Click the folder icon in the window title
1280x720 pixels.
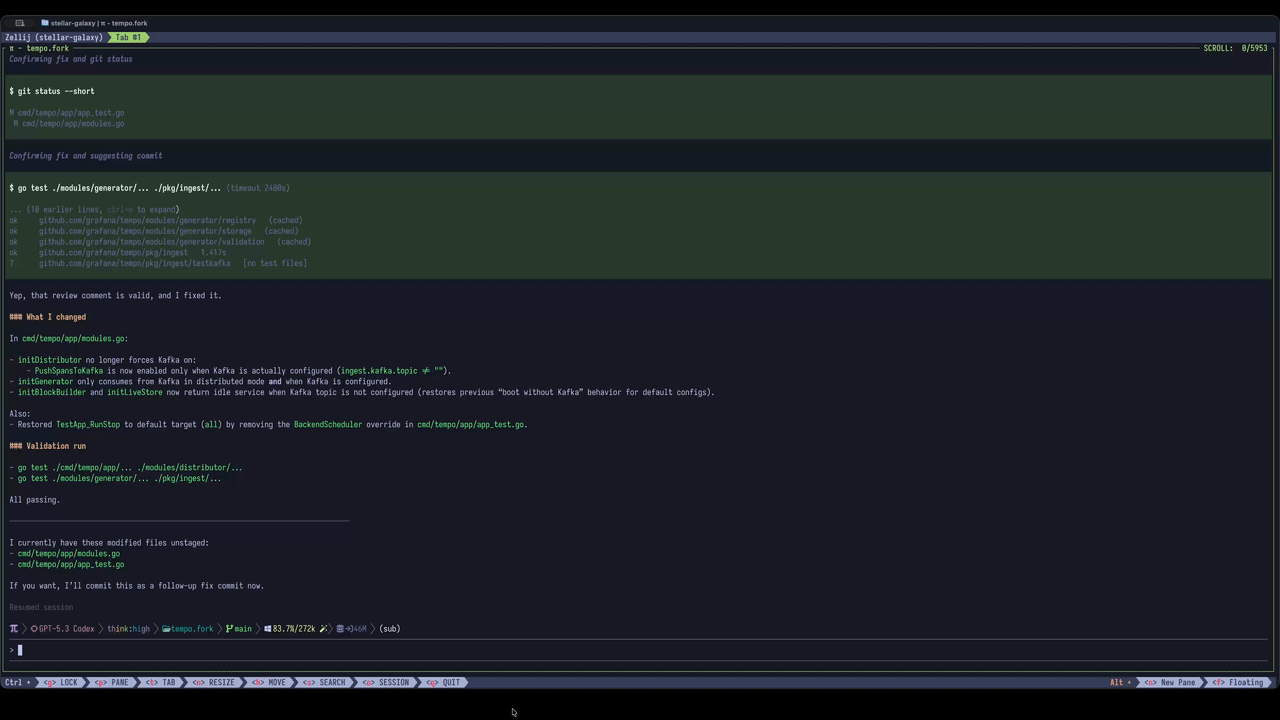(45, 23)
